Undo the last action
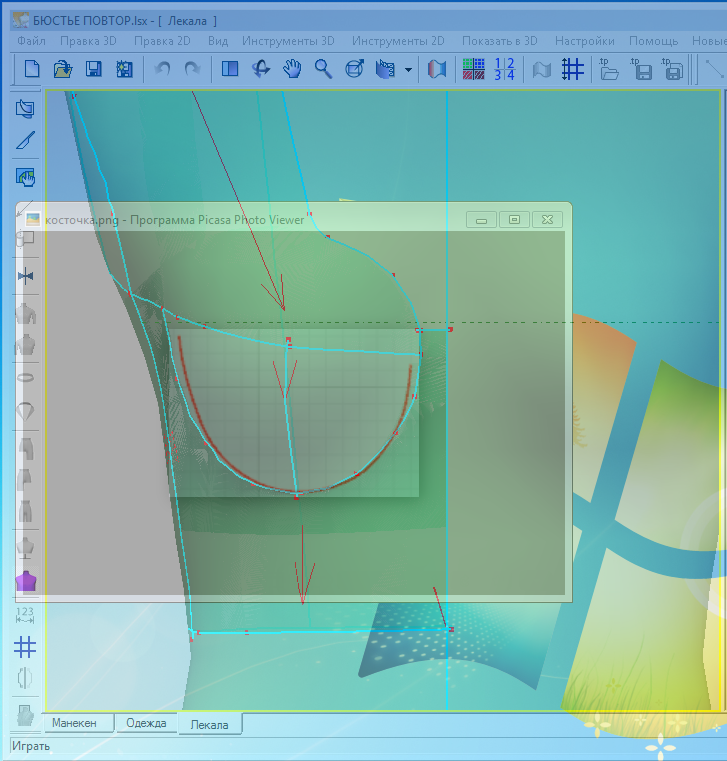Screen dimensions: 727x761 point(162,69)
